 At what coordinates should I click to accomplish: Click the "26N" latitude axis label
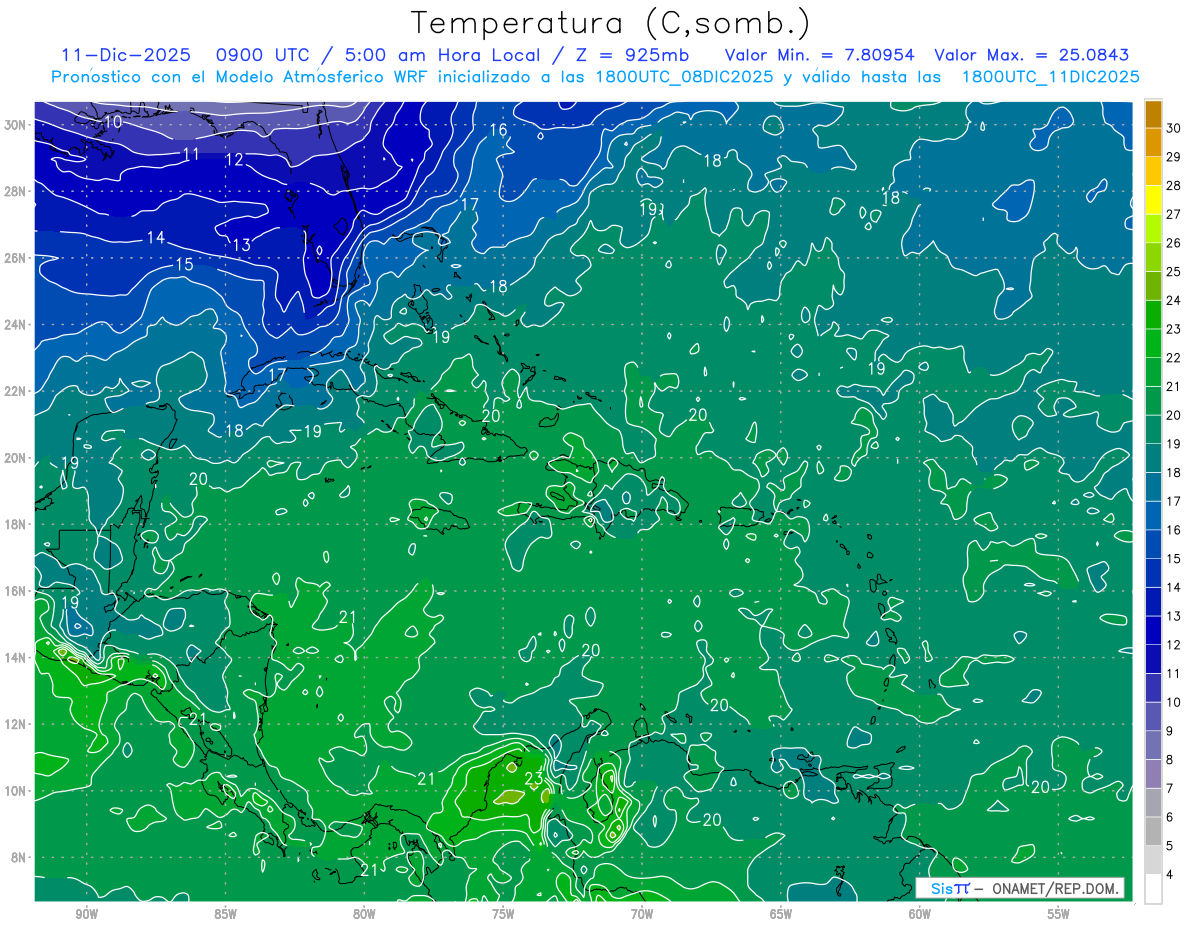(15, 258)
